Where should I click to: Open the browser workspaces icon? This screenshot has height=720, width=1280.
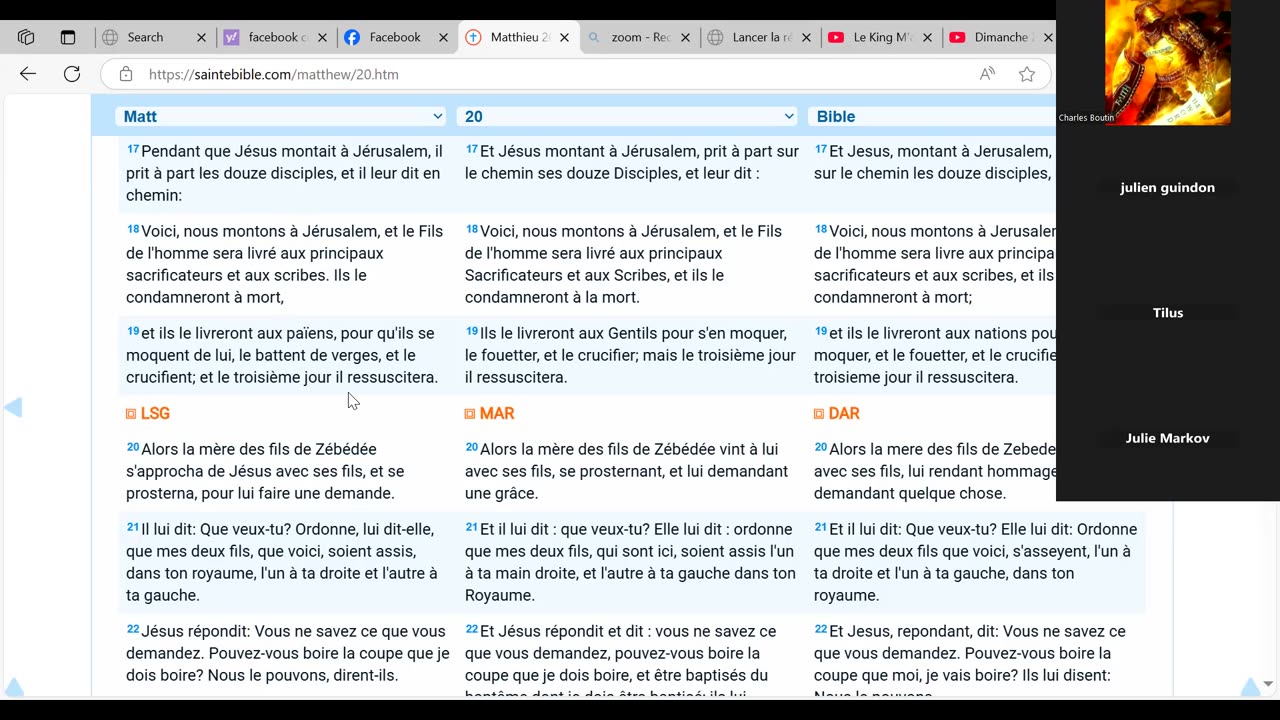pos(26,37)
